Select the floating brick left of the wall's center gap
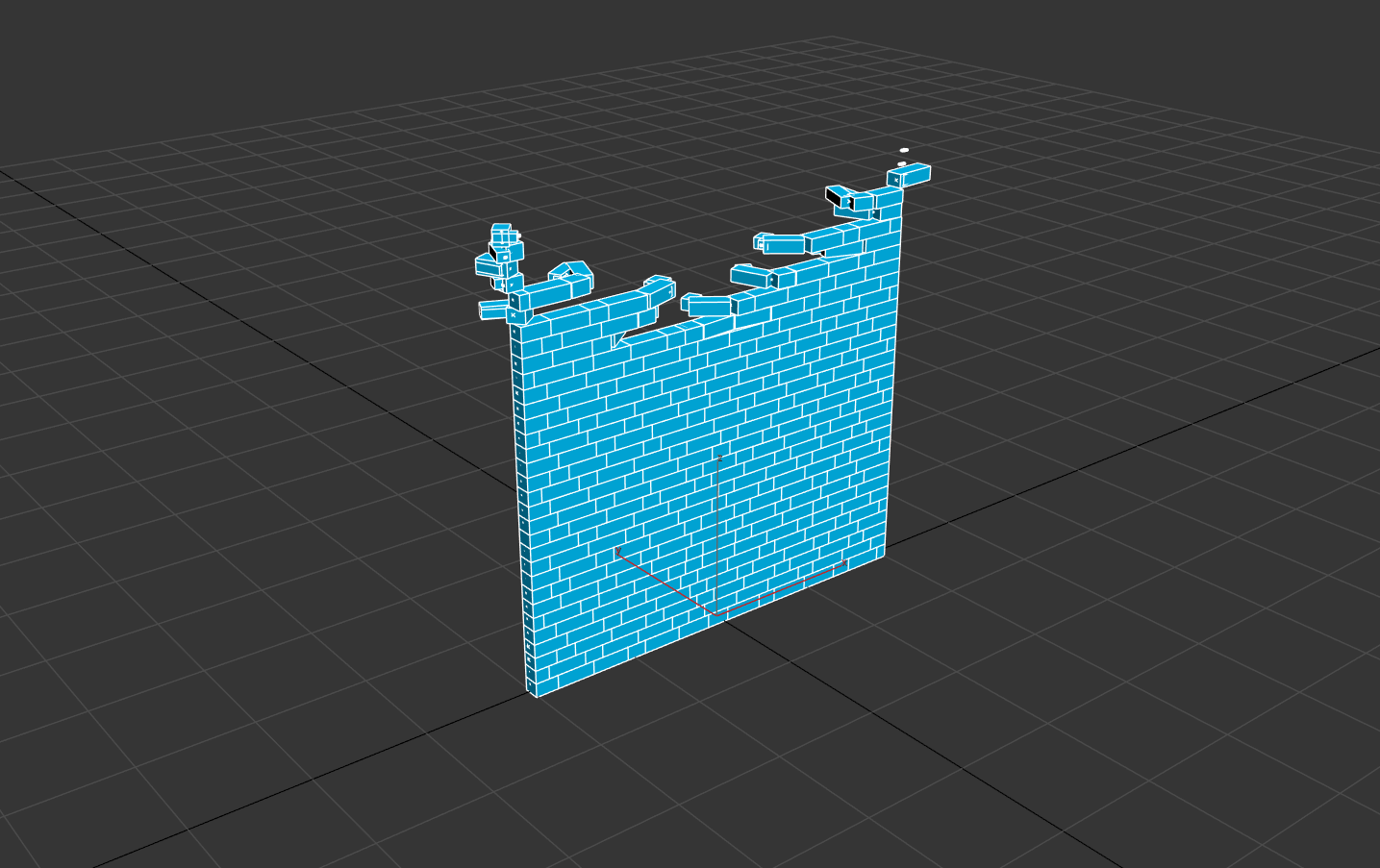The height and width of the screenshot is (868, 1380). point(707,305)
